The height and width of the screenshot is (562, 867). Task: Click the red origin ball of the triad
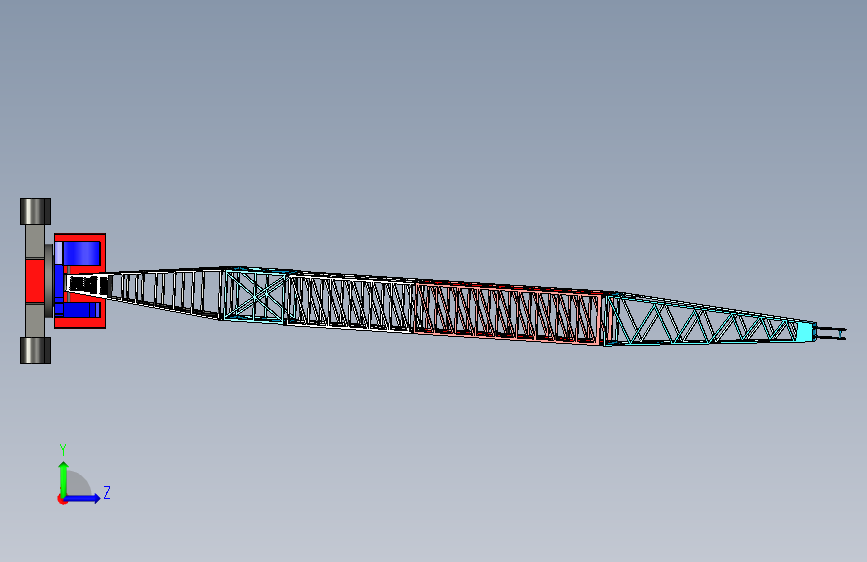pyautogui.click(x=62, y=499)
